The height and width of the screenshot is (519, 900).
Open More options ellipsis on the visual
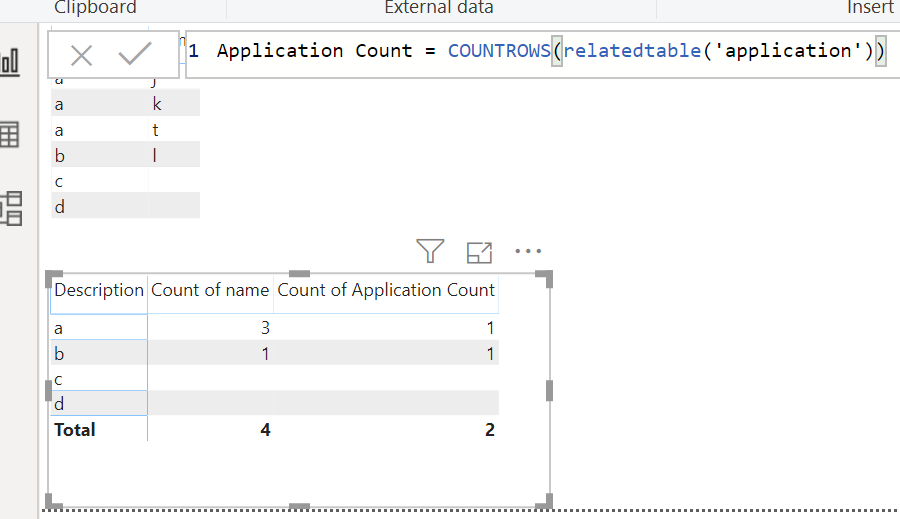pyautogui.click(x=528, y=251)
